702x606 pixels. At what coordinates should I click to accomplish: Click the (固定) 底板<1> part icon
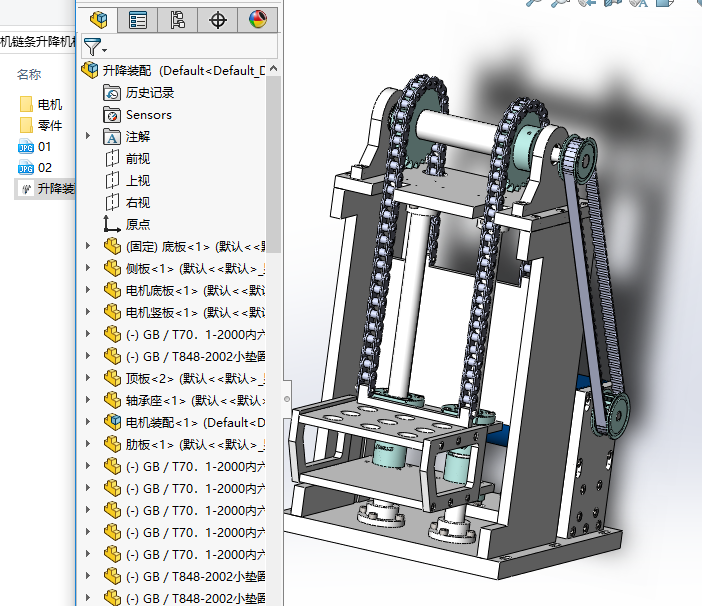(112, 247)
